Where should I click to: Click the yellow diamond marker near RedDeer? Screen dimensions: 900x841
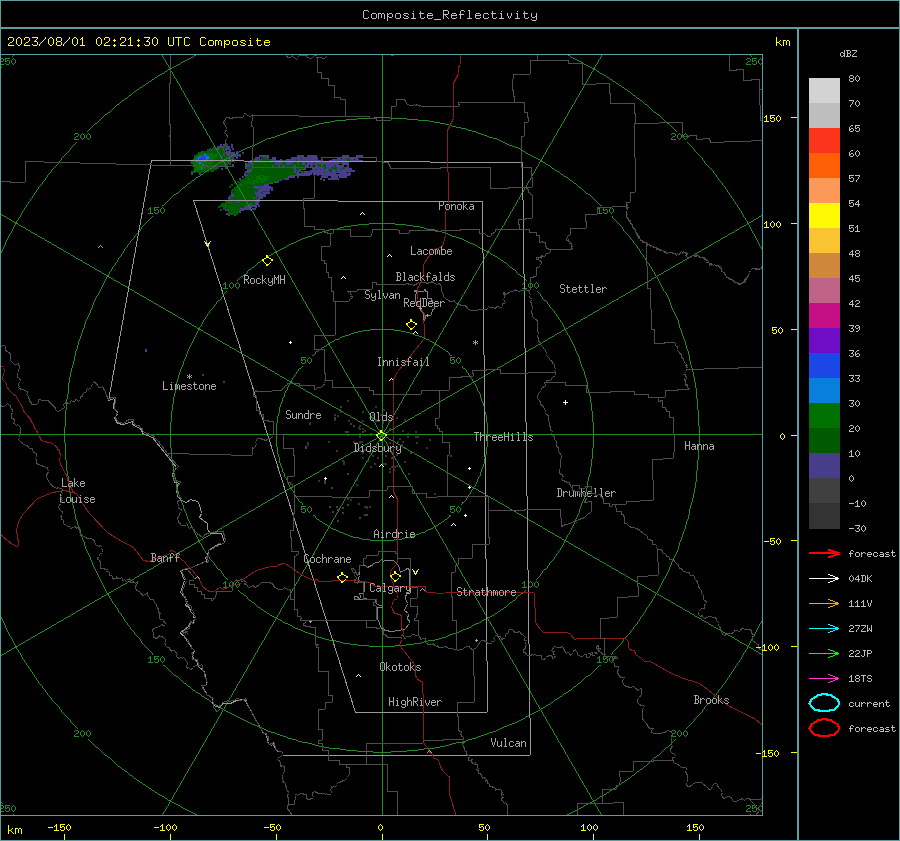pos(411,325)
